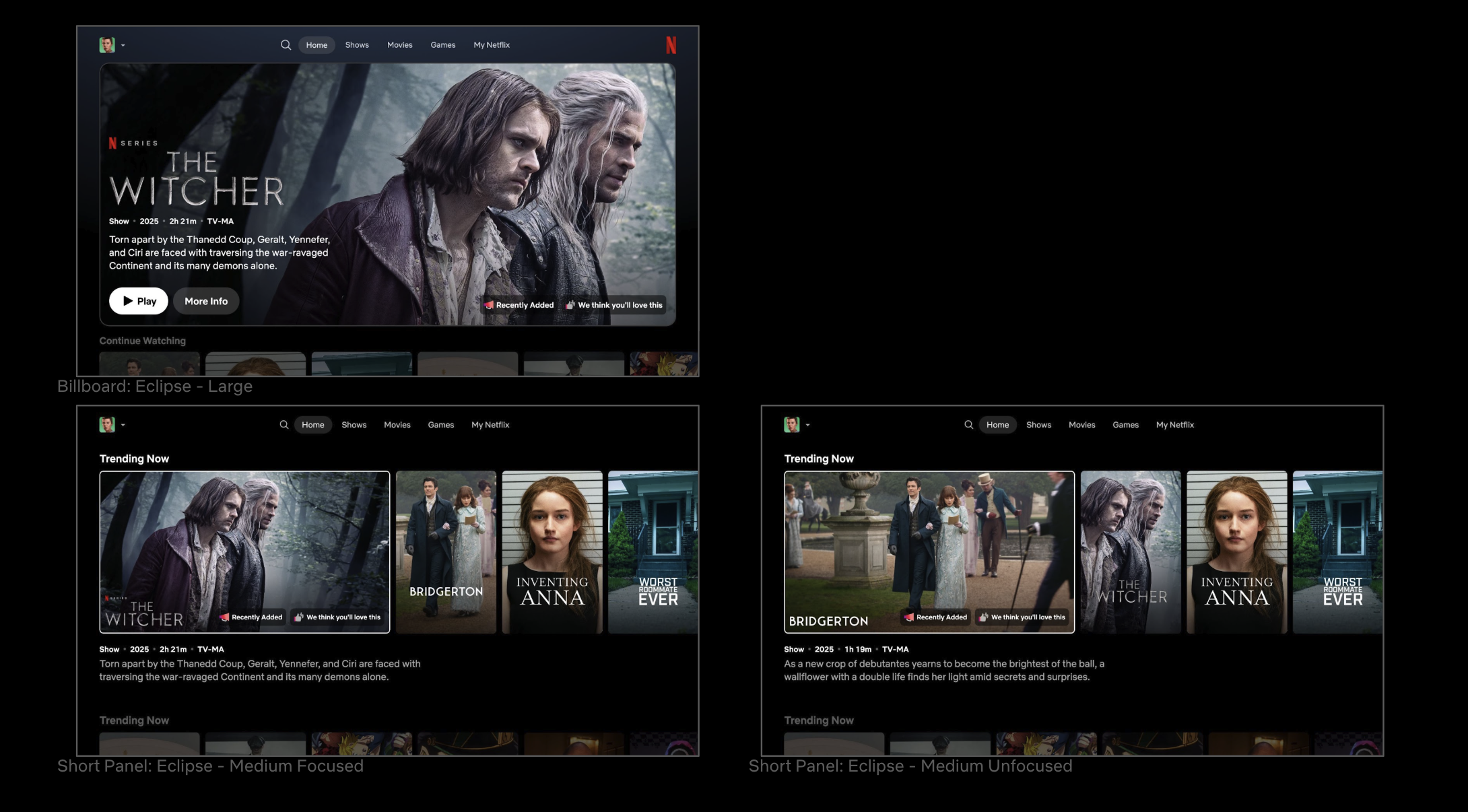Open profile avatar in Medium Unfocused panel
This screenshot has height=812, width=1468.
[792, 425]
